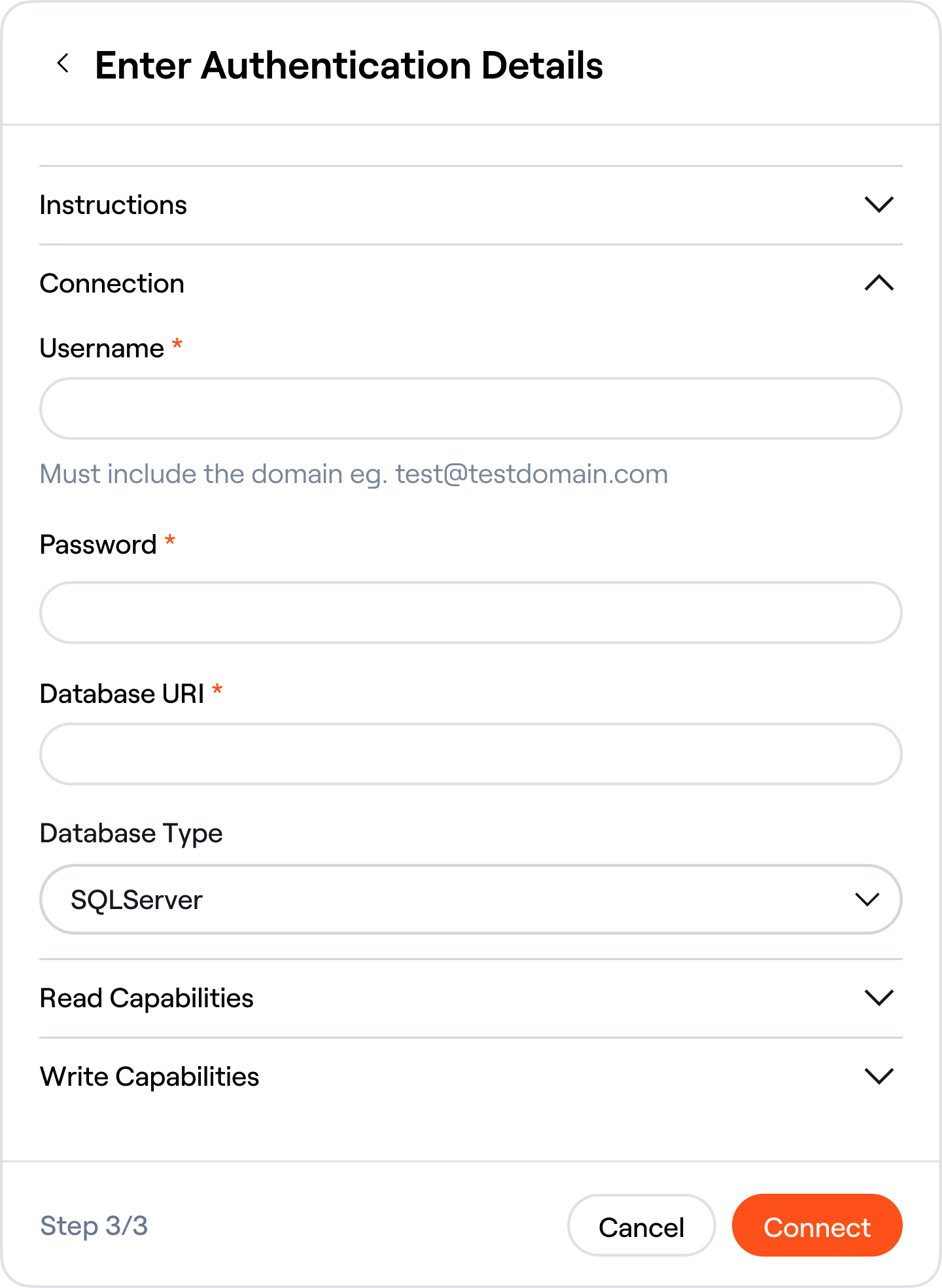Open the Write Capabilities section title
Screen dimensions: 942x1288
click(x=149, y=1077)
